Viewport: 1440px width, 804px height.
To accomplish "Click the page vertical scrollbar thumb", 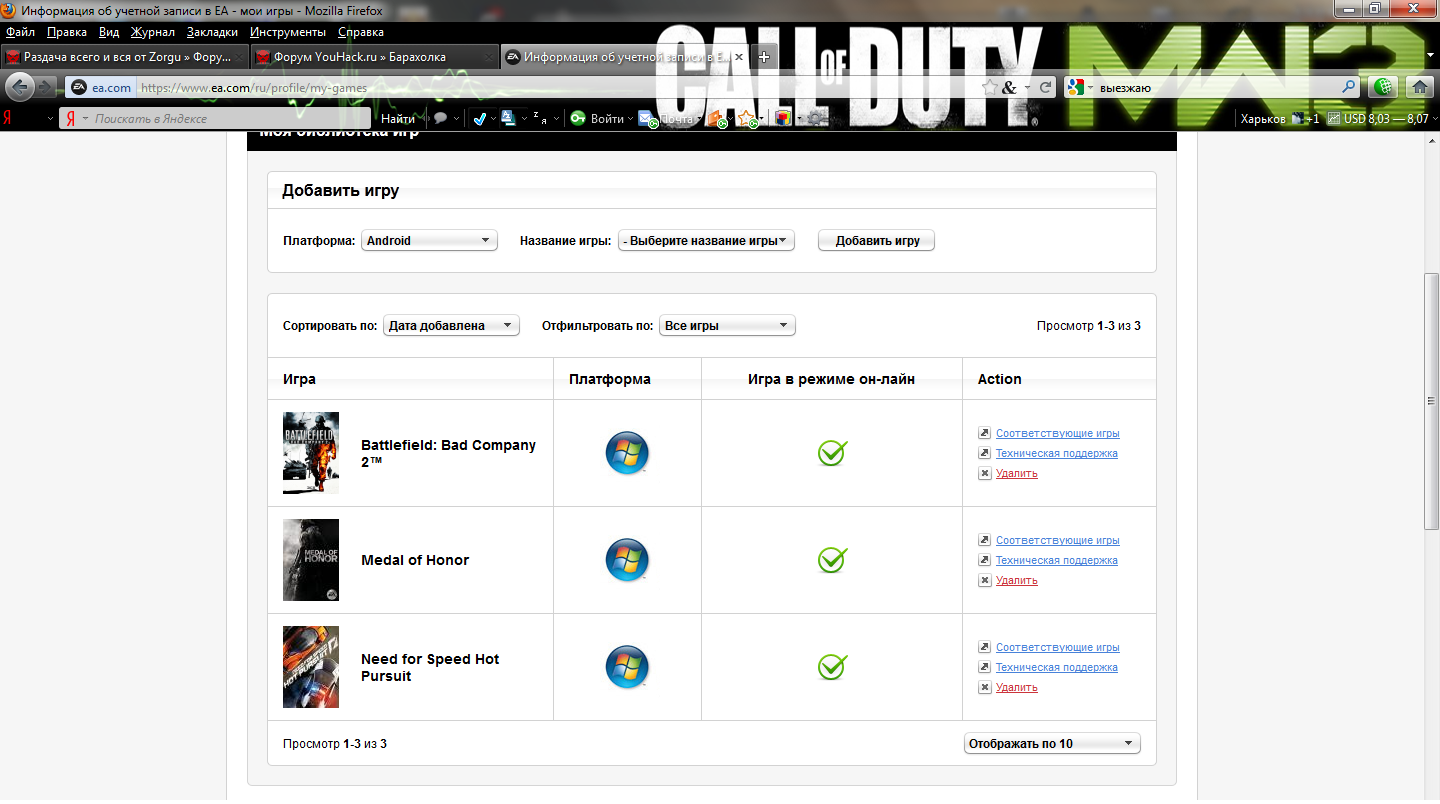I will (1431, 401).
